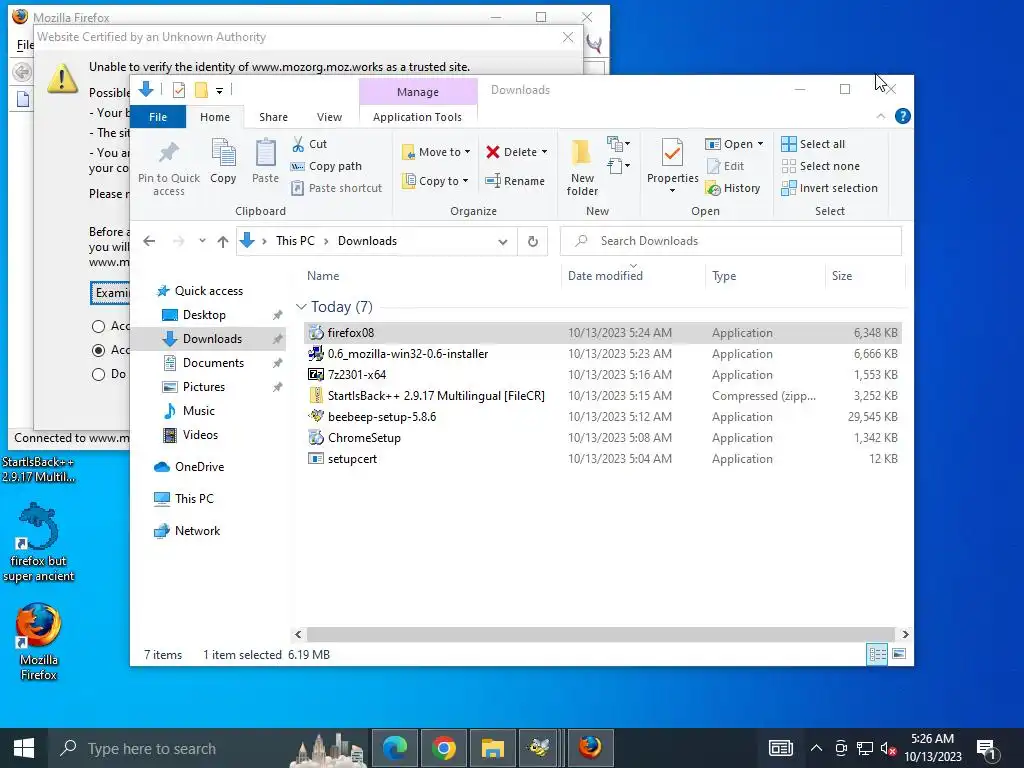Click Select none in ribbon
The image size is (1024, 768).
(x=820, y=166)
